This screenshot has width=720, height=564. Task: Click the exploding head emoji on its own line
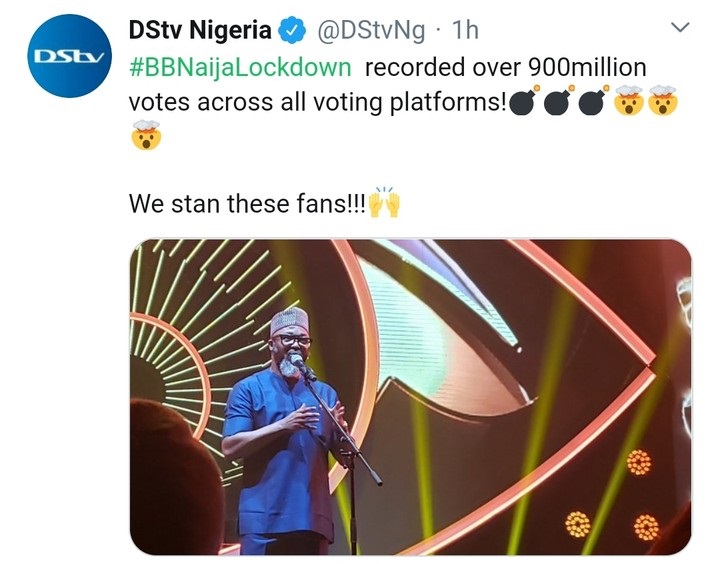point(145,137)
